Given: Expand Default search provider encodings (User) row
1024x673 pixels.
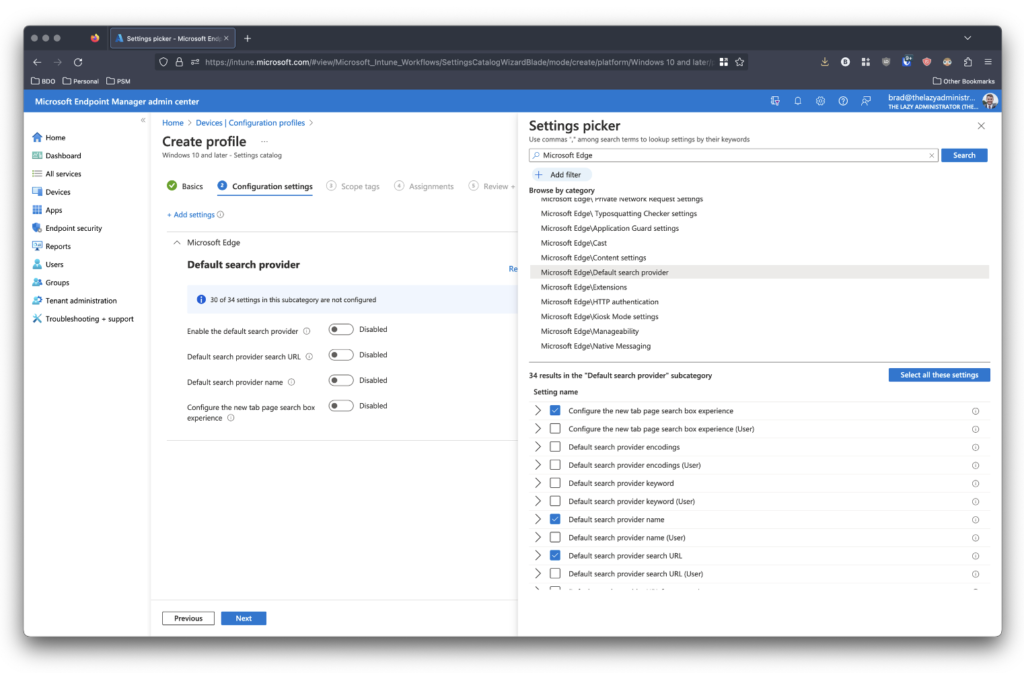Looking at the screenshot, I should tap(537, 465).
